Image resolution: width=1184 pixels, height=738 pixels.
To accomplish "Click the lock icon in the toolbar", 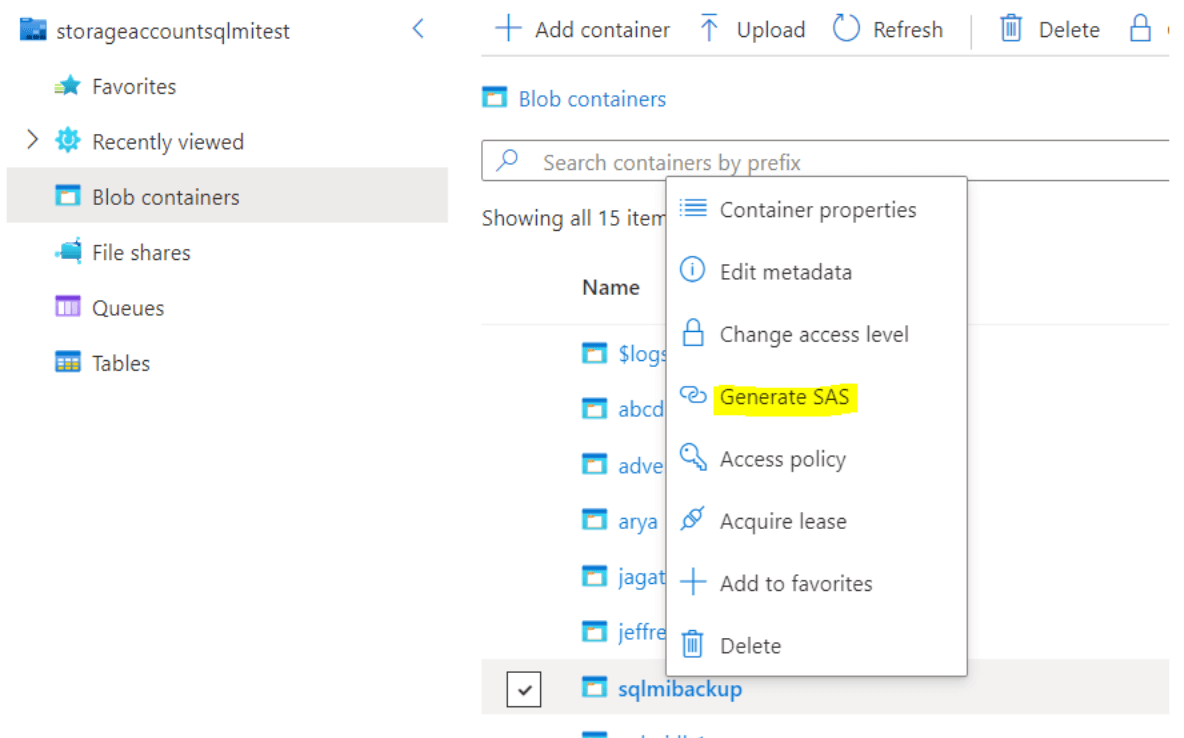I will [1140, 29].
